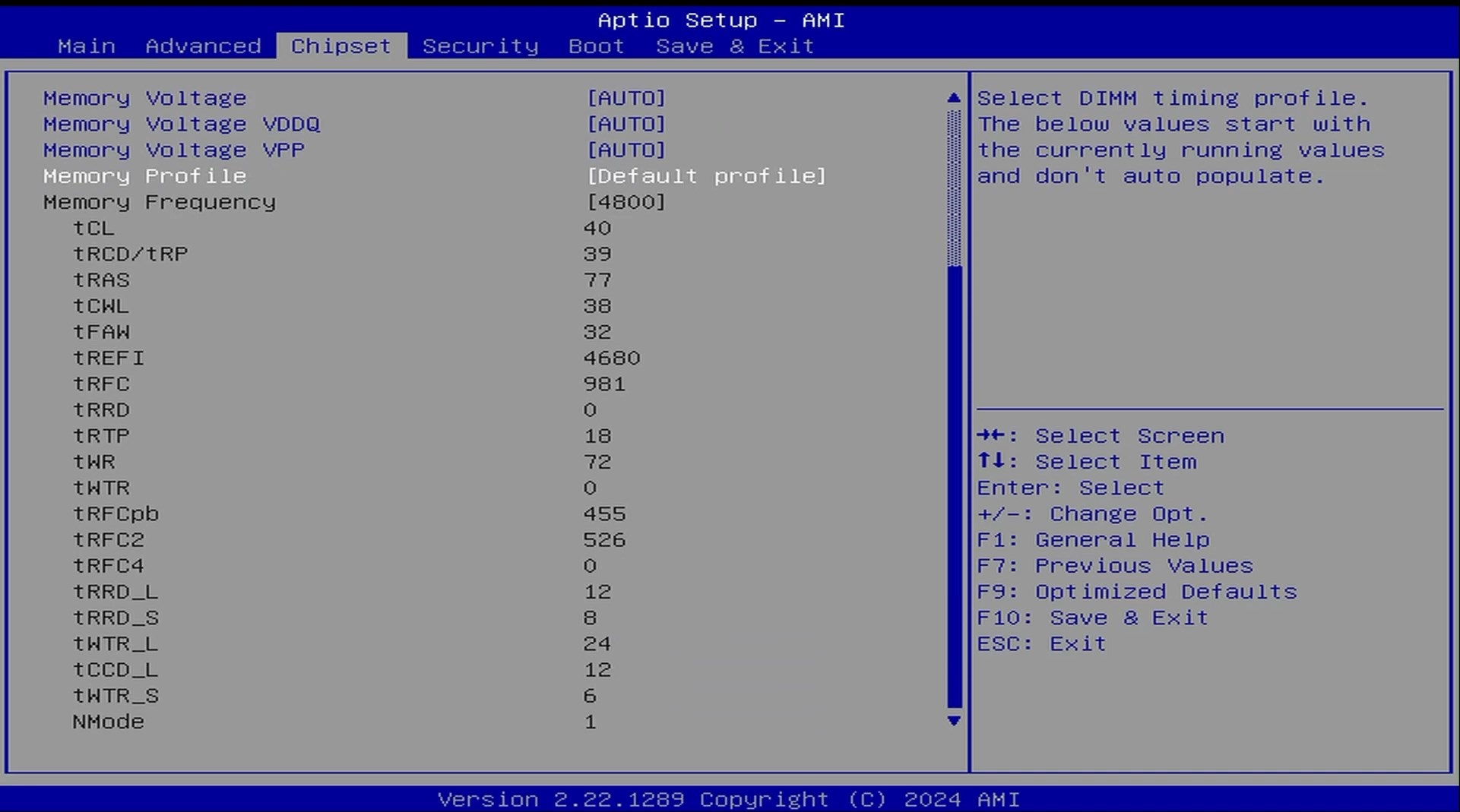The image size is (1460, 812).
Task: Select the Memory Profile item
Action: pos(145,176)
